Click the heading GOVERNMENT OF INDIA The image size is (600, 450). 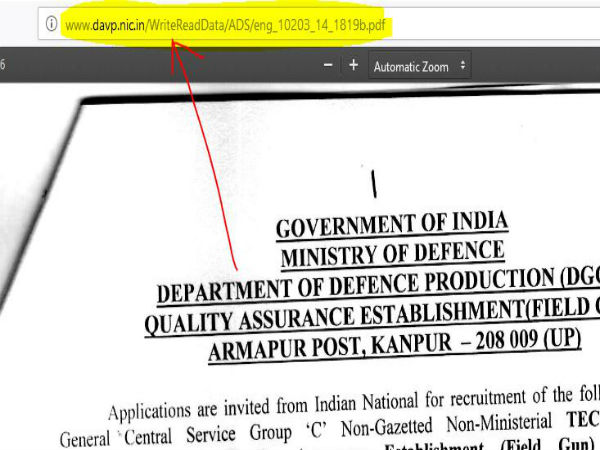click(x=392, y=225)
